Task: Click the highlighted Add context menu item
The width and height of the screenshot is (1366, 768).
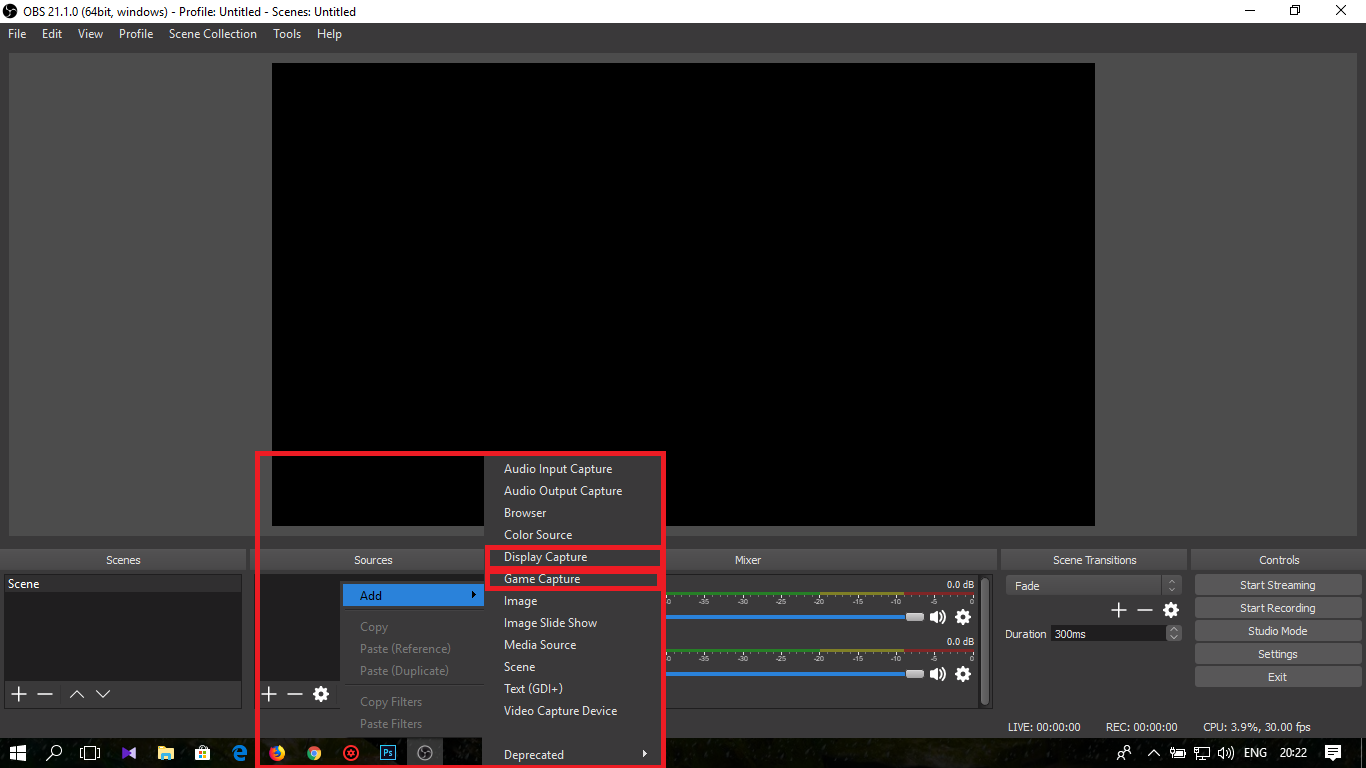Action: tap(413, 595)
